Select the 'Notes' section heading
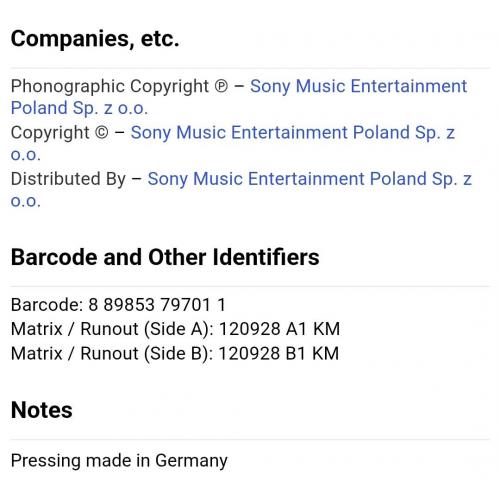Image resolution: width=500 pixels, height=500 pixels. [42, 410]
